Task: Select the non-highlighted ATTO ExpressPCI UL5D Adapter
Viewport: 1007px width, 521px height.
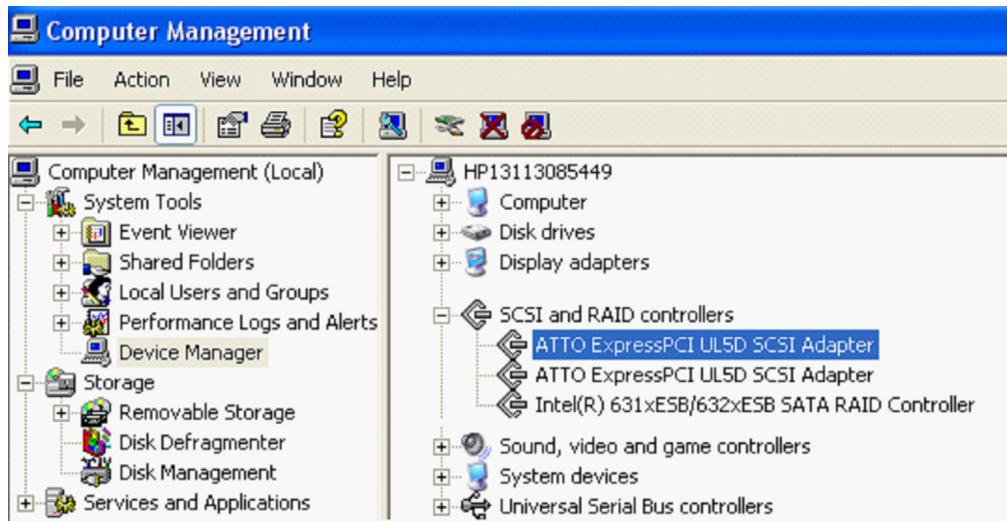Action: click(x=704, y=375)
